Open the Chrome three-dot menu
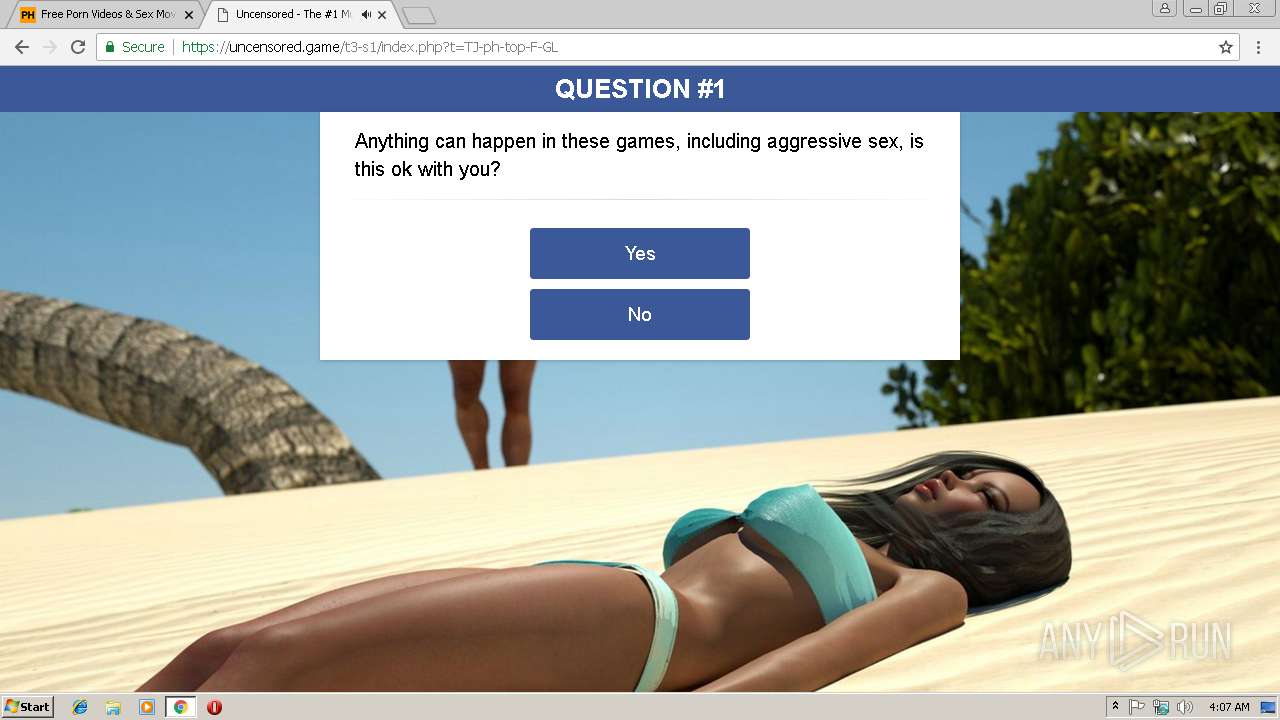Image resolution: width=1280 pixels, height=720 pixels. pyautogui.click(x=1259, y=47)
